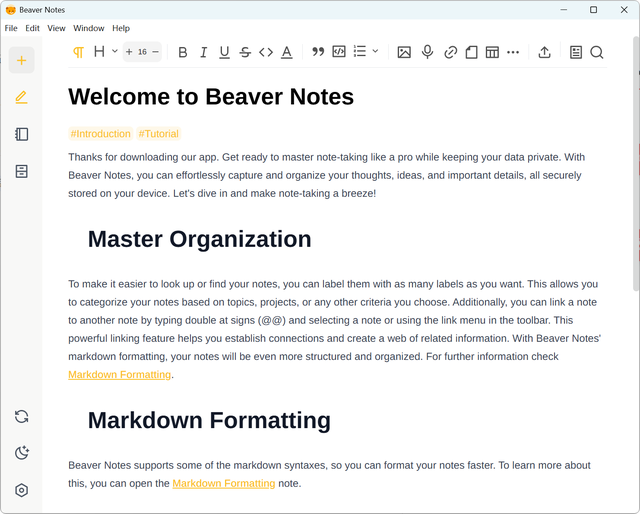Viewport: 640px width, 514px height.
Task: Toggle dark mode moon icon
Action: click(22, 453)
